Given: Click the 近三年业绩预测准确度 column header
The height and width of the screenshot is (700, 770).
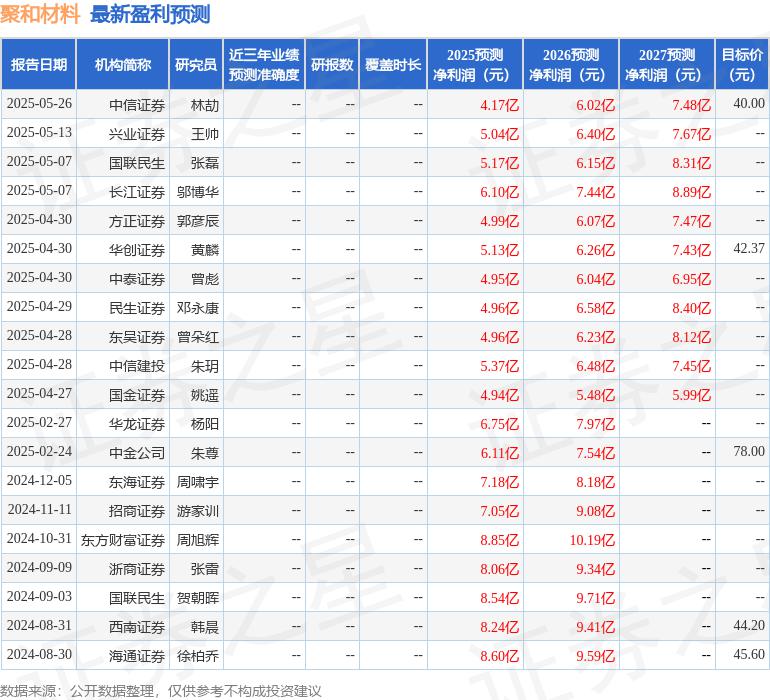Looking at the screenshot, I should [x=264, y=64].
